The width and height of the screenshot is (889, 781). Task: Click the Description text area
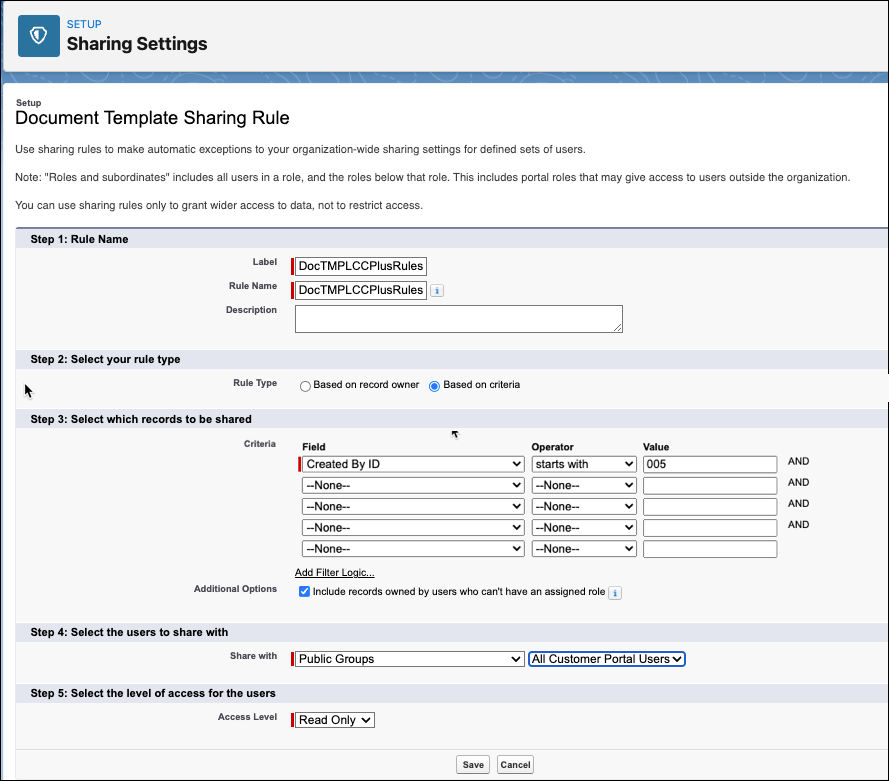[459, 319]
